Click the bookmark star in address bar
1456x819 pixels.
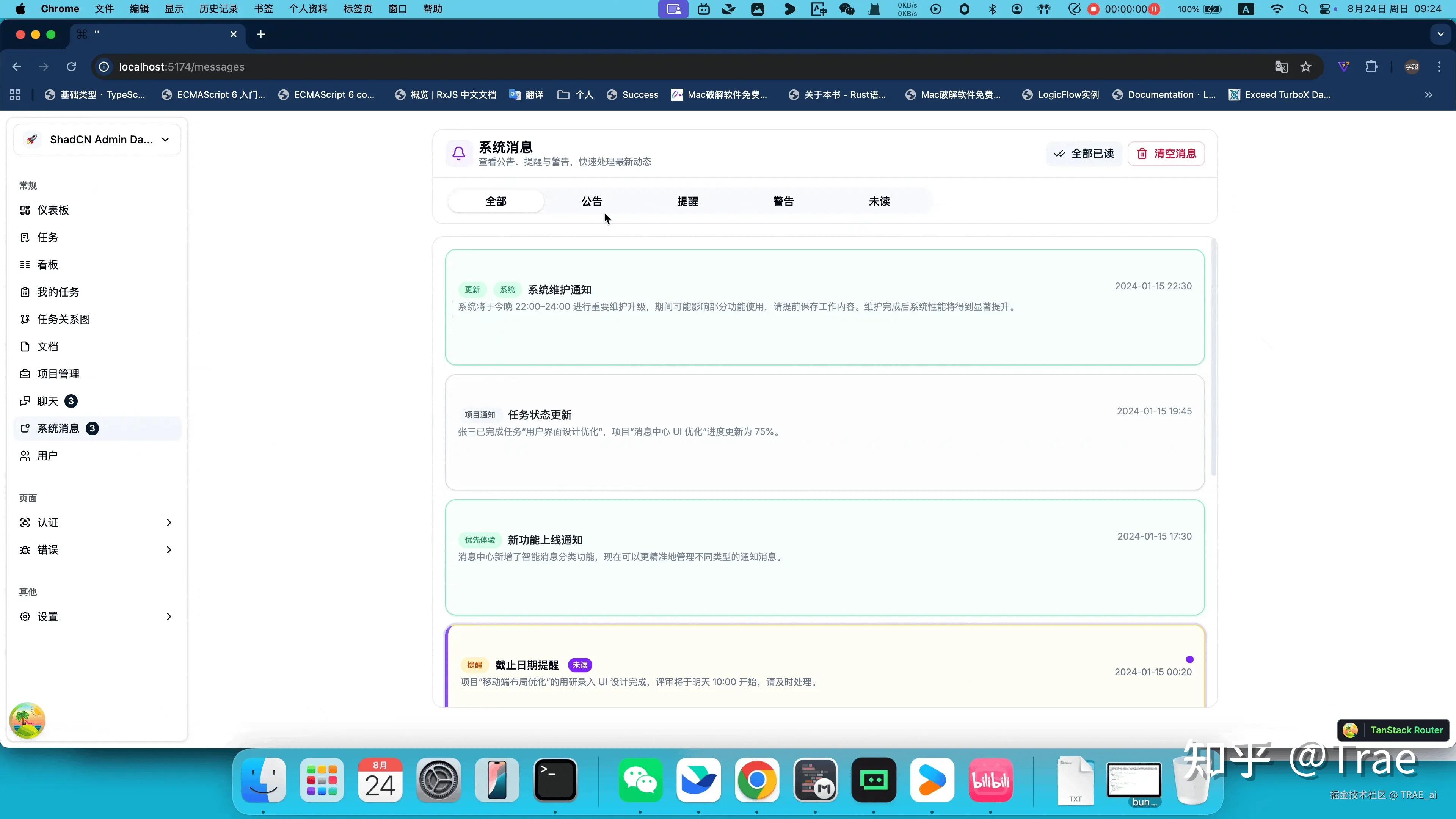(1305, 67)
